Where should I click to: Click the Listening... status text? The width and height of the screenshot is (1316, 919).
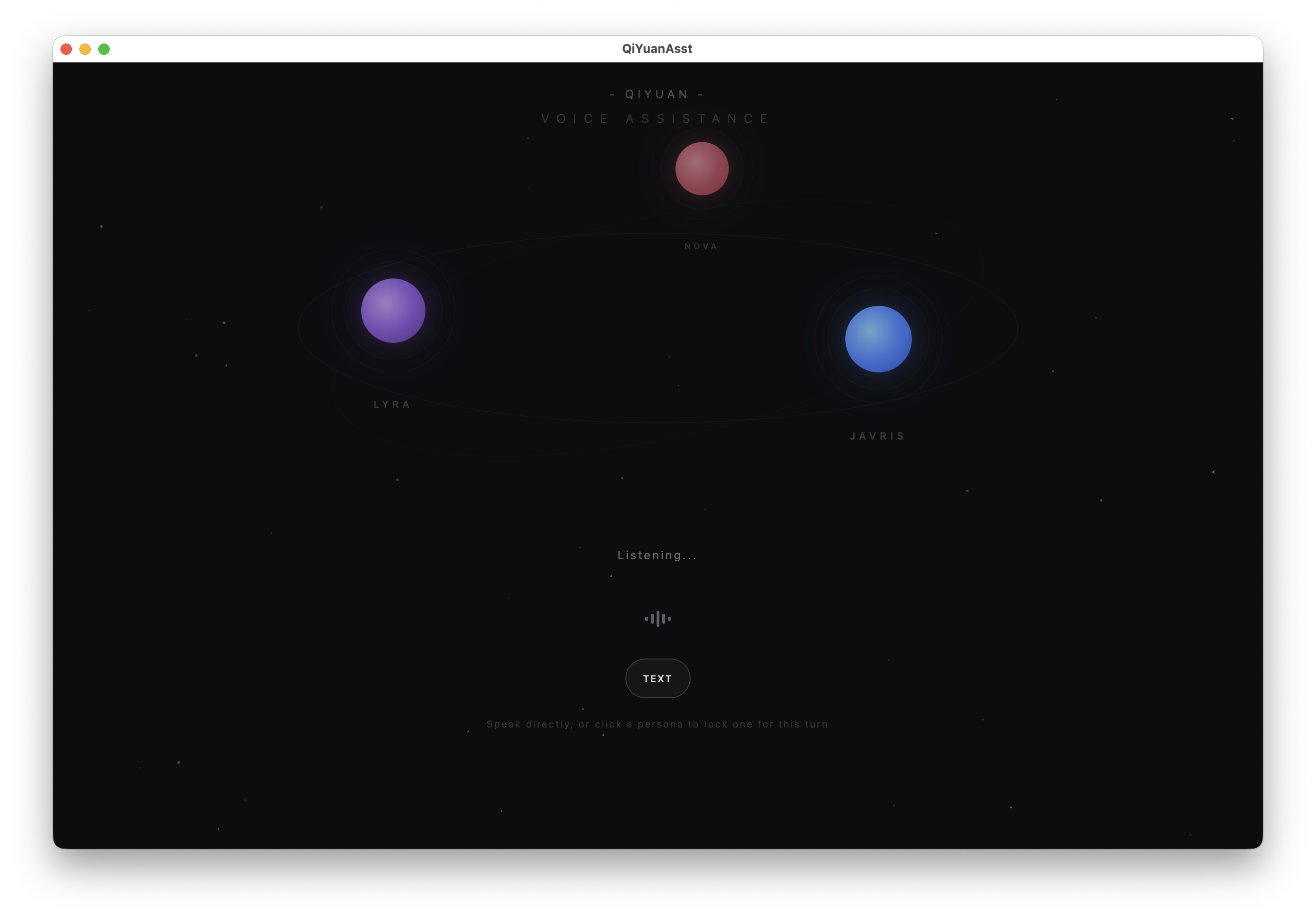point(658,555)
